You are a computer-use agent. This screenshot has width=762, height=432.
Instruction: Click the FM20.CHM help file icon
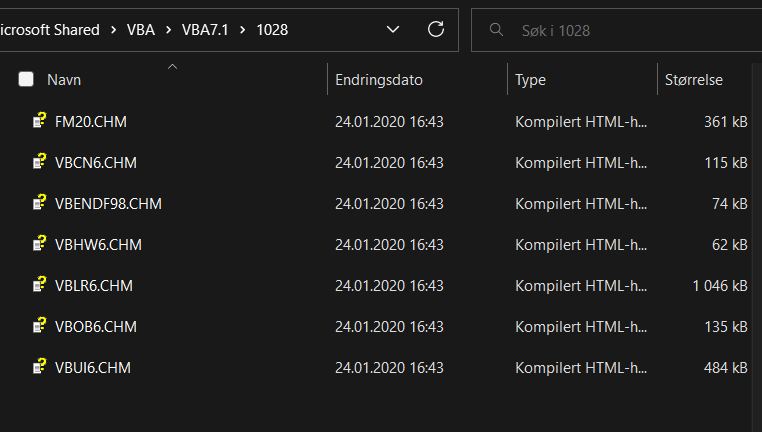[x=39, y=121]
